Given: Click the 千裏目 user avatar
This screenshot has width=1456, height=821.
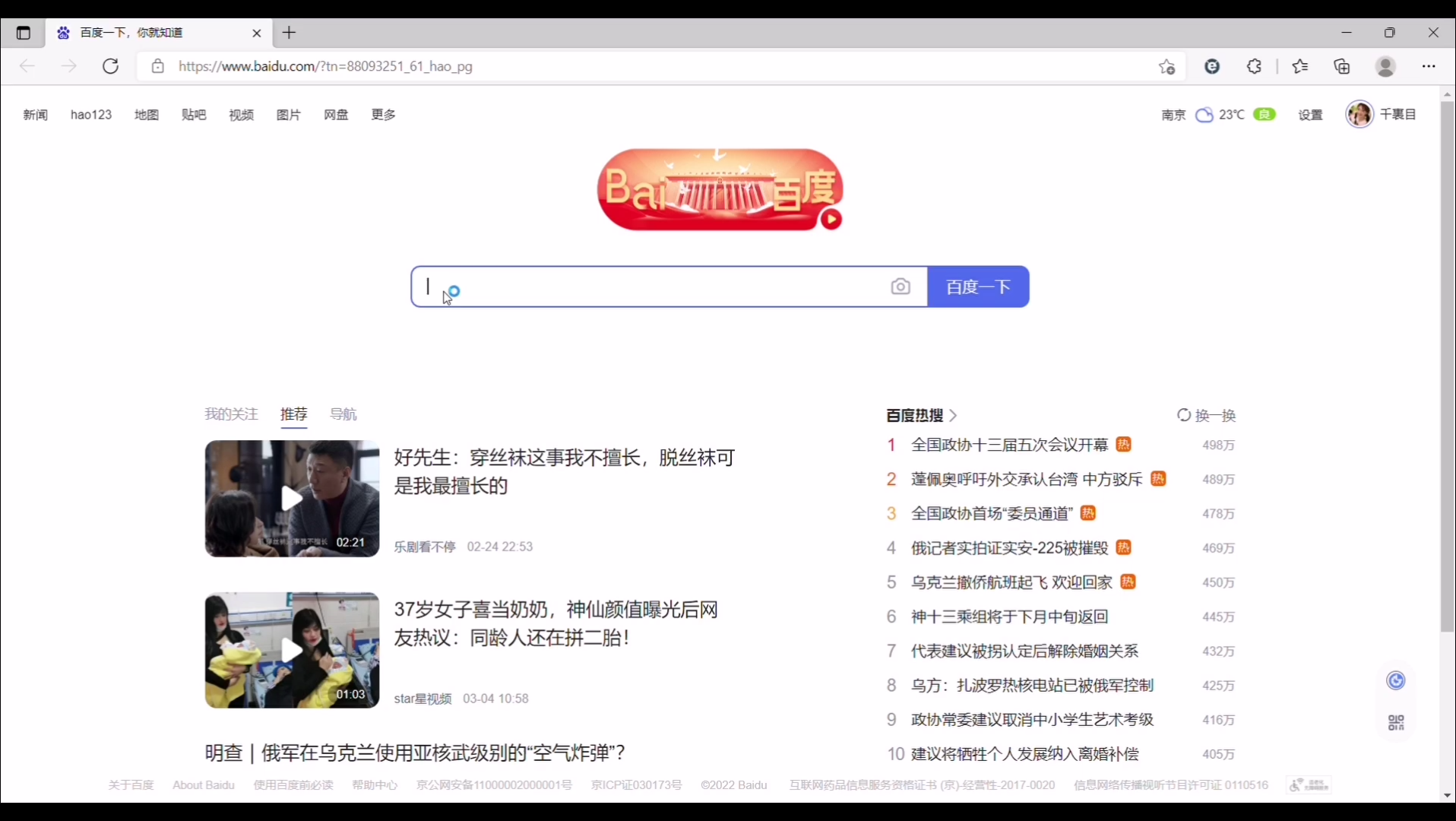Looking at the screenshot, I should click(x=1359, y=114).
